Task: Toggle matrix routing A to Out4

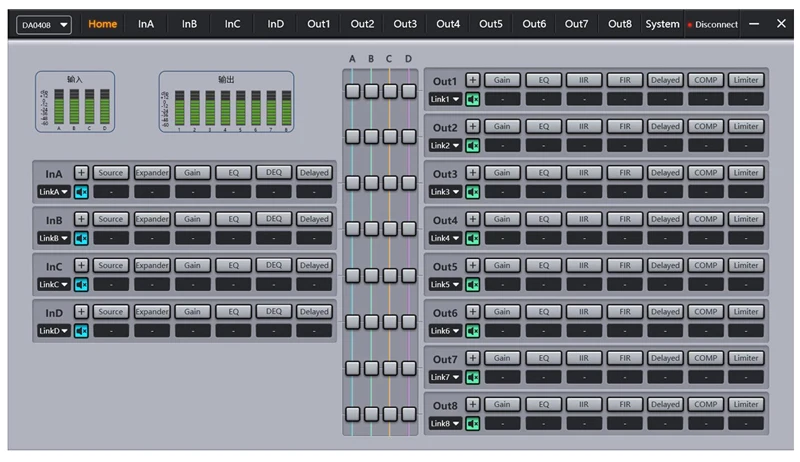Action: pos(353,229)
